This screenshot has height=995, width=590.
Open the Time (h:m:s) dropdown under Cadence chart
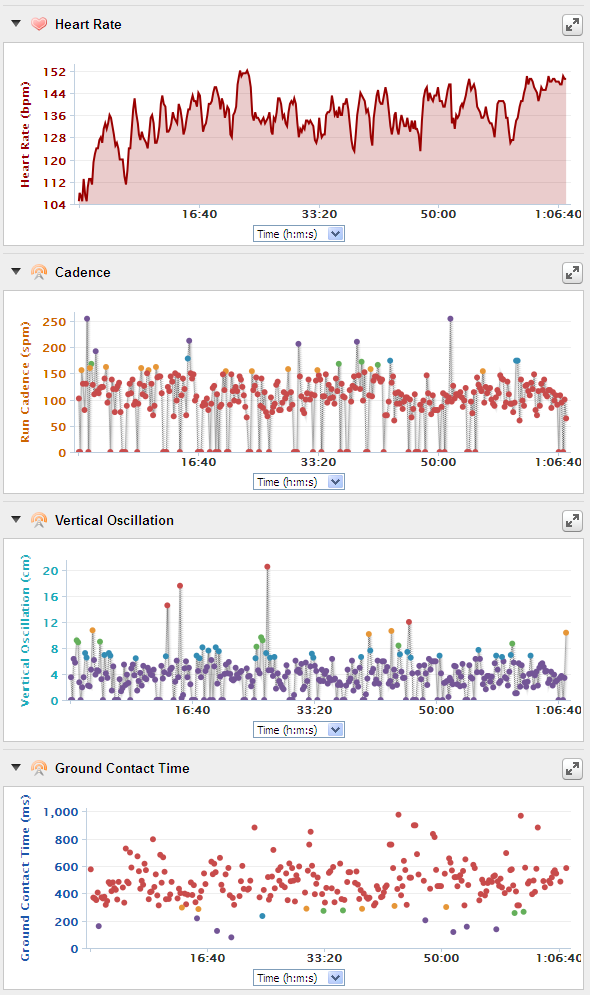tap(299, 482)
